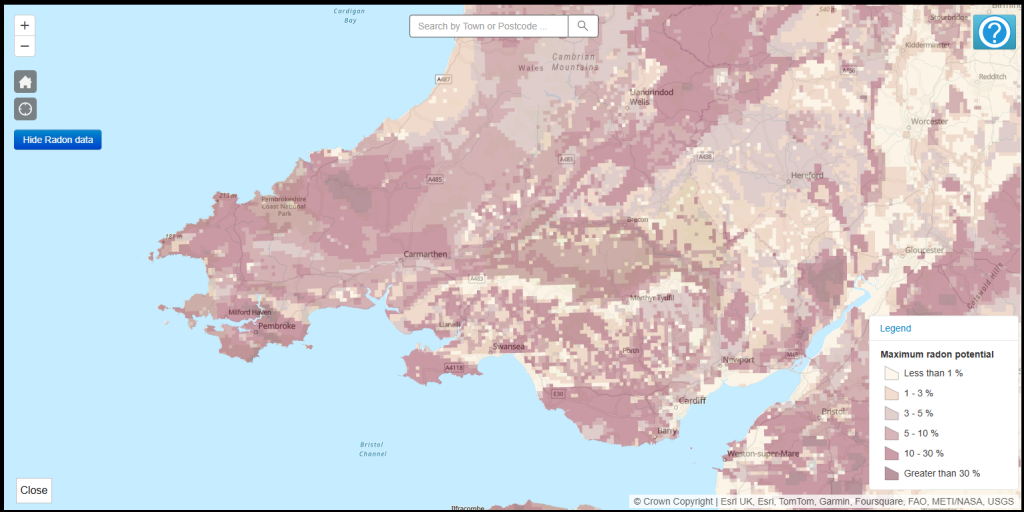
Task: Click the magnifier search icon
Action: click(x=583, y=26)
